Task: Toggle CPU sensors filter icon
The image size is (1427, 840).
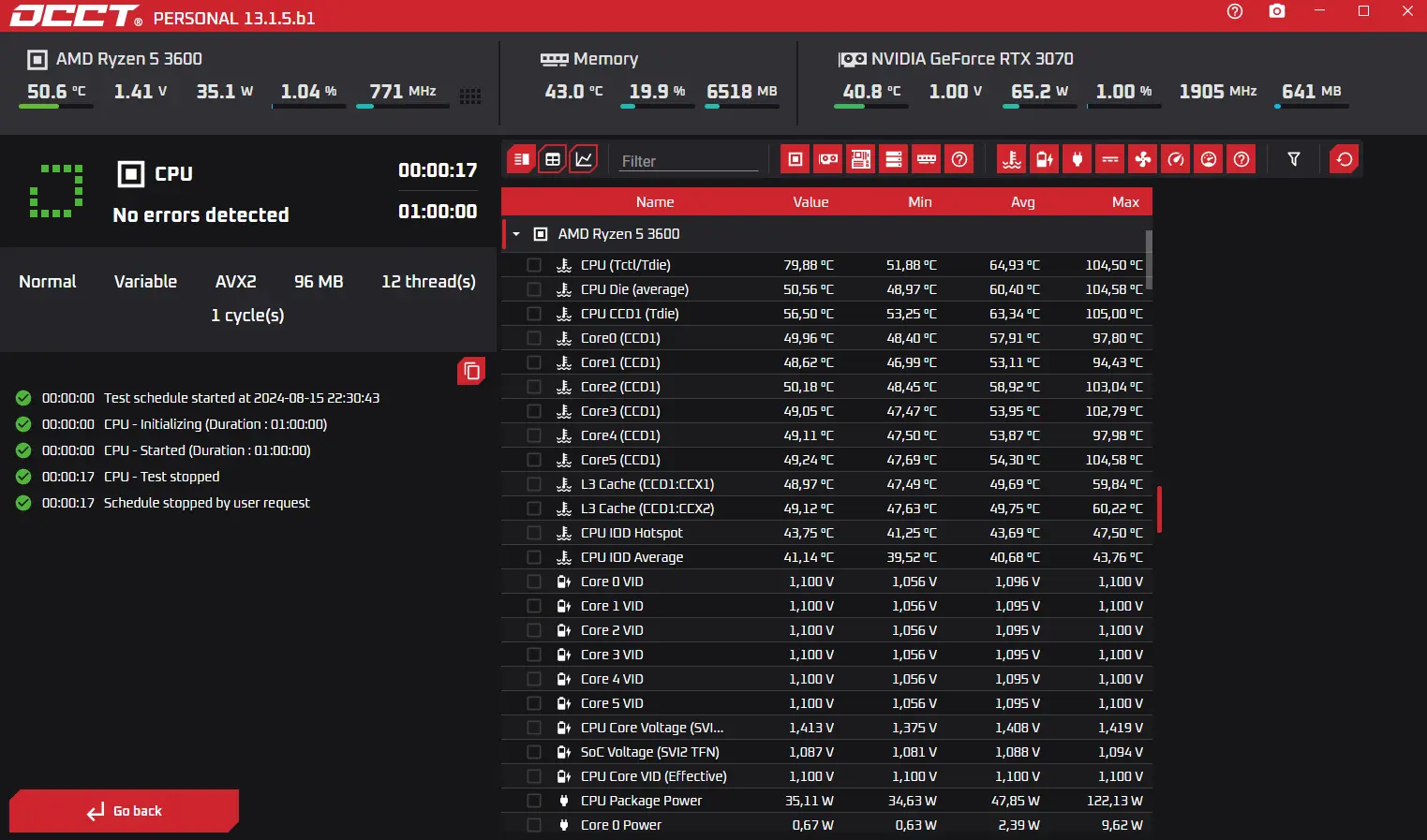Action: (x=795, y=159)
